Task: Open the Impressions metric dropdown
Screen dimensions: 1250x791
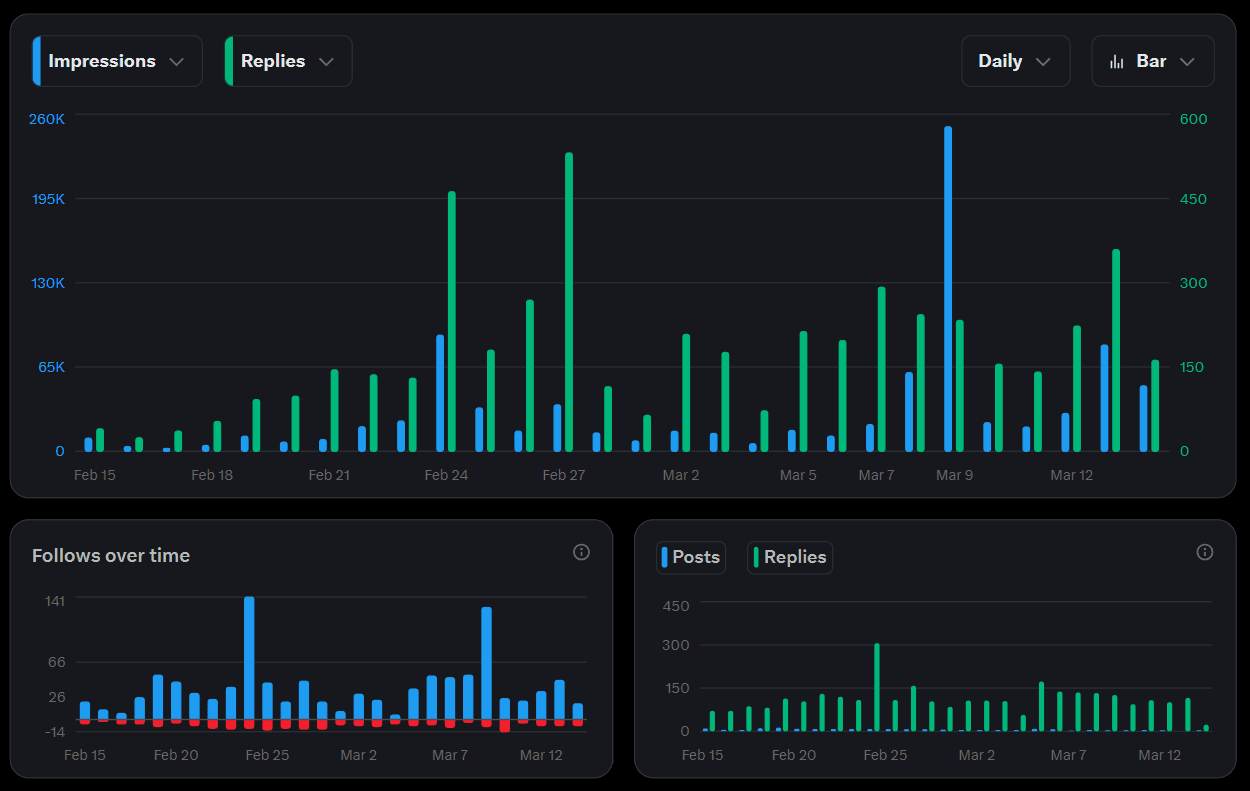Action: coord(117,61)
